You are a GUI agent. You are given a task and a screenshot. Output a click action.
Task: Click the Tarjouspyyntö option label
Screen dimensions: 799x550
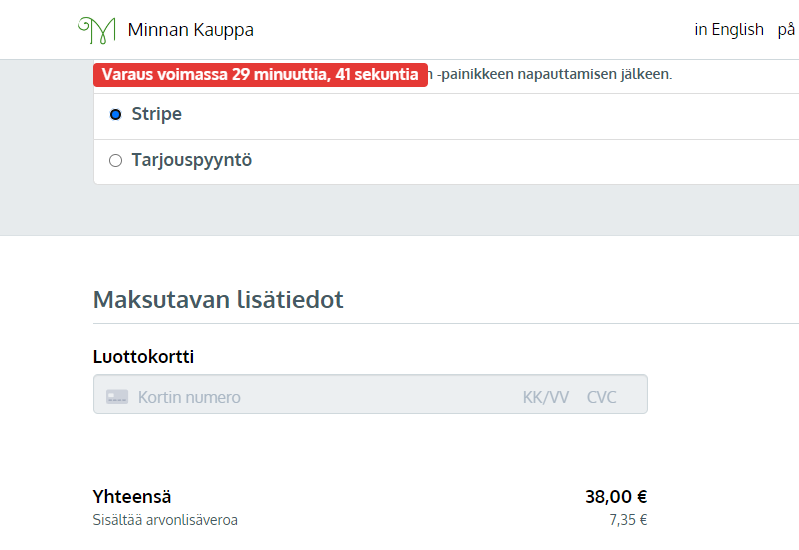pyautogui.click(x=191, y=160)
